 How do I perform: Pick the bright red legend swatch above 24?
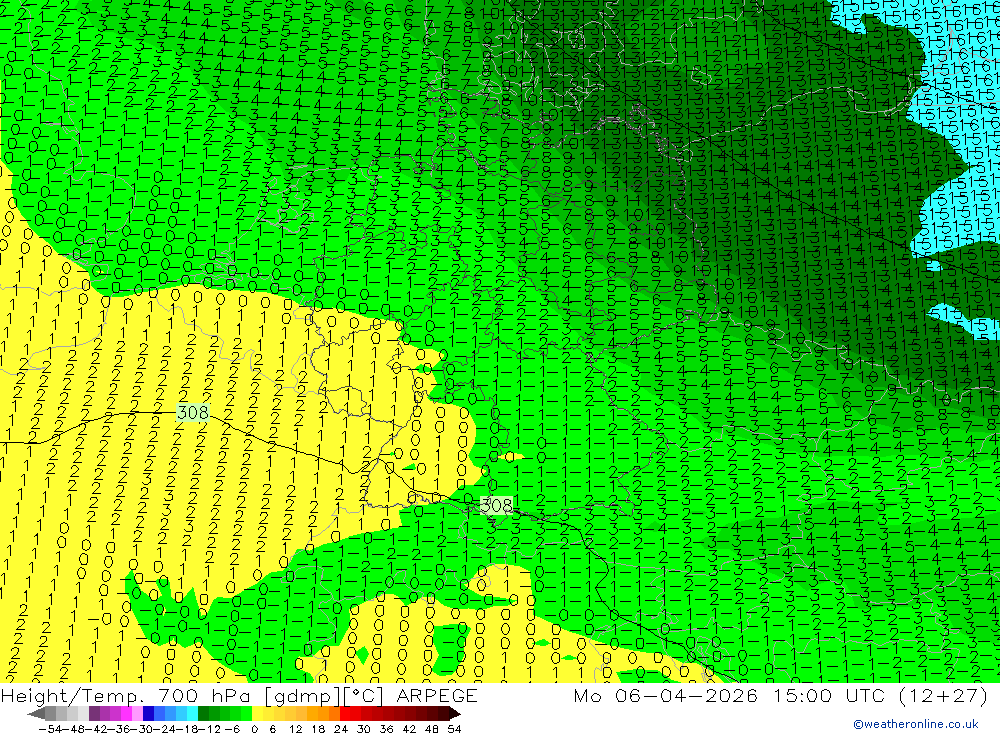pos(345,713)
